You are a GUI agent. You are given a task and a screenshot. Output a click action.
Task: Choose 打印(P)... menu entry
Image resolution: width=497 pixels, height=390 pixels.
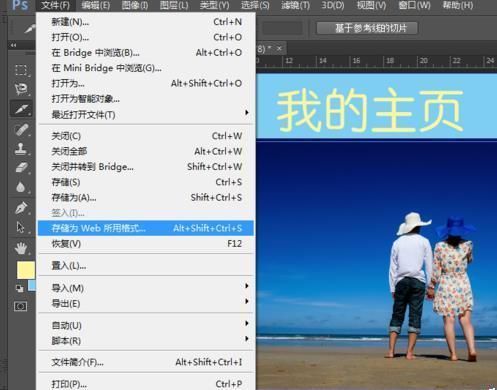click(x=146, y=384)
